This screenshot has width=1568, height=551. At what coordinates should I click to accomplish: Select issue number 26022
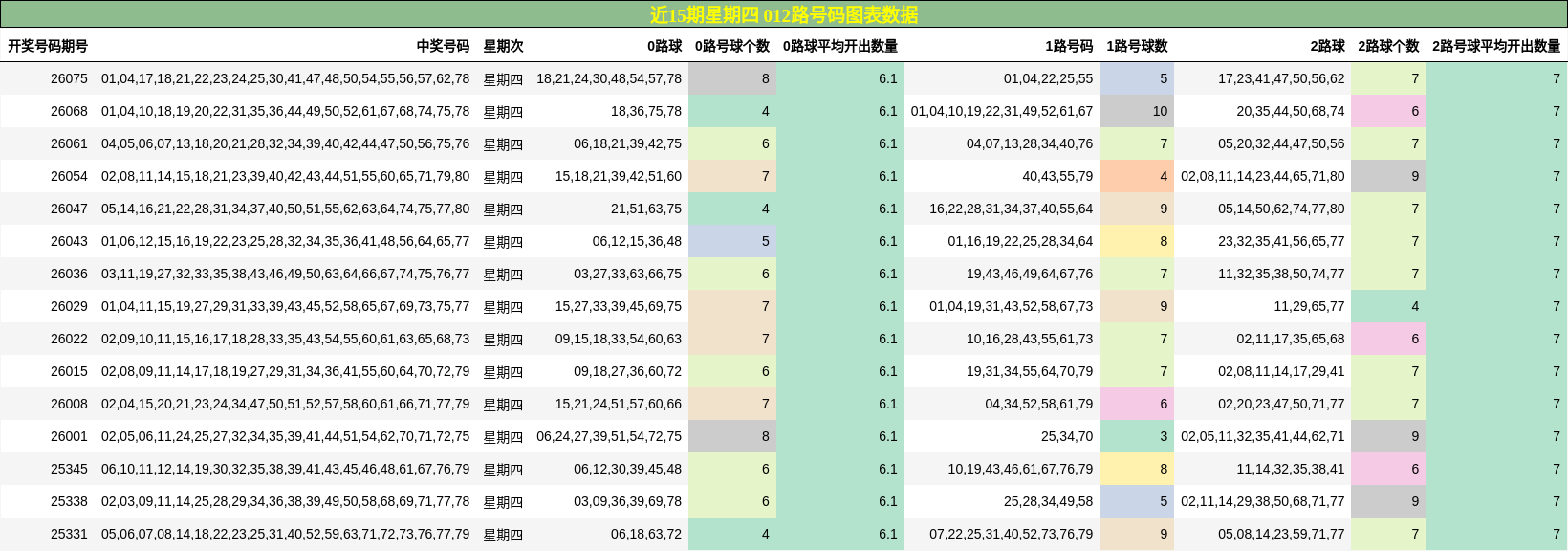69,339
